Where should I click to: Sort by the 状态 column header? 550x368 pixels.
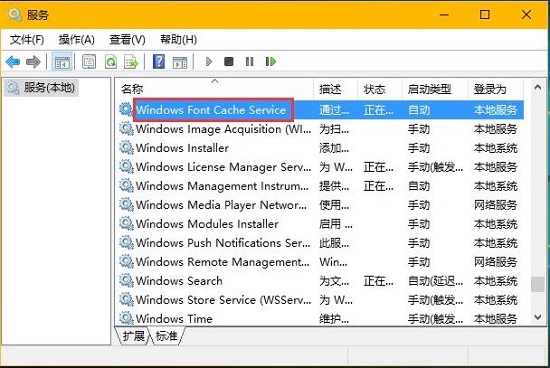pyautogui.click(x=380, y=89)
